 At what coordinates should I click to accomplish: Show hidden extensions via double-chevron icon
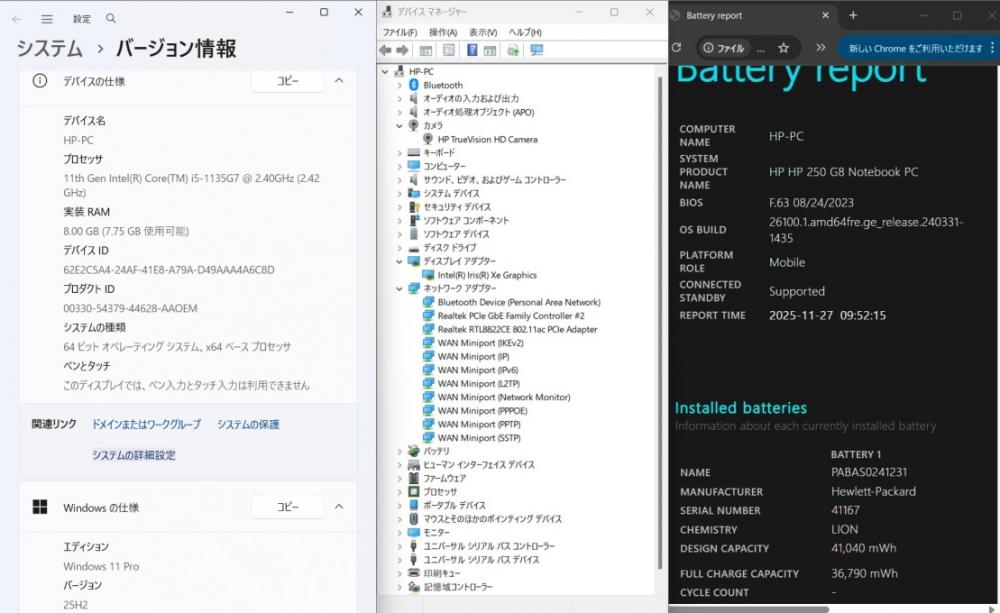coord(821,48)
